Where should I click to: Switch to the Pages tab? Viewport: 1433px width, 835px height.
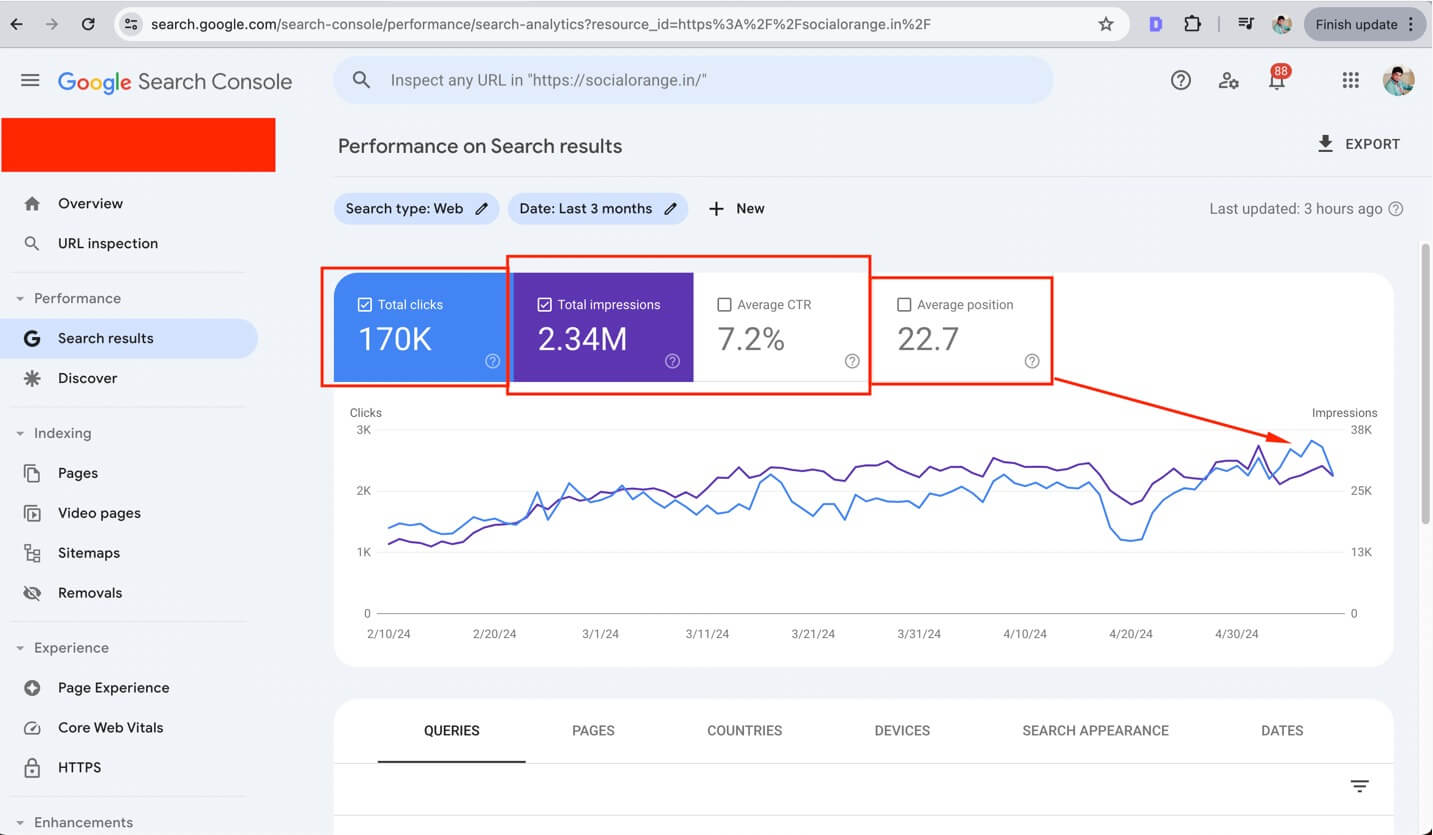coord(593,731)
